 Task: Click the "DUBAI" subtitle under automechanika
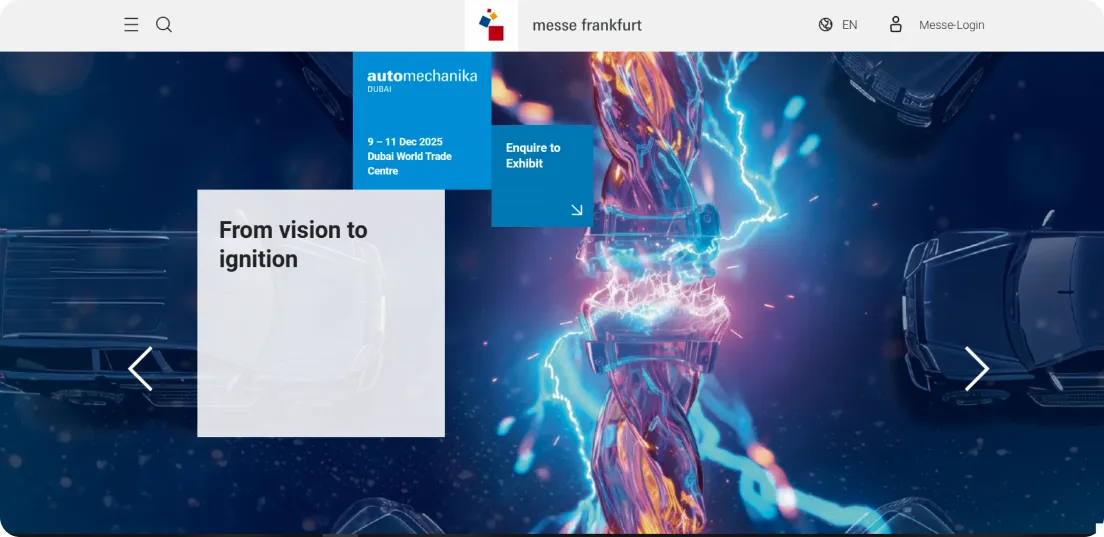[380, 89]
